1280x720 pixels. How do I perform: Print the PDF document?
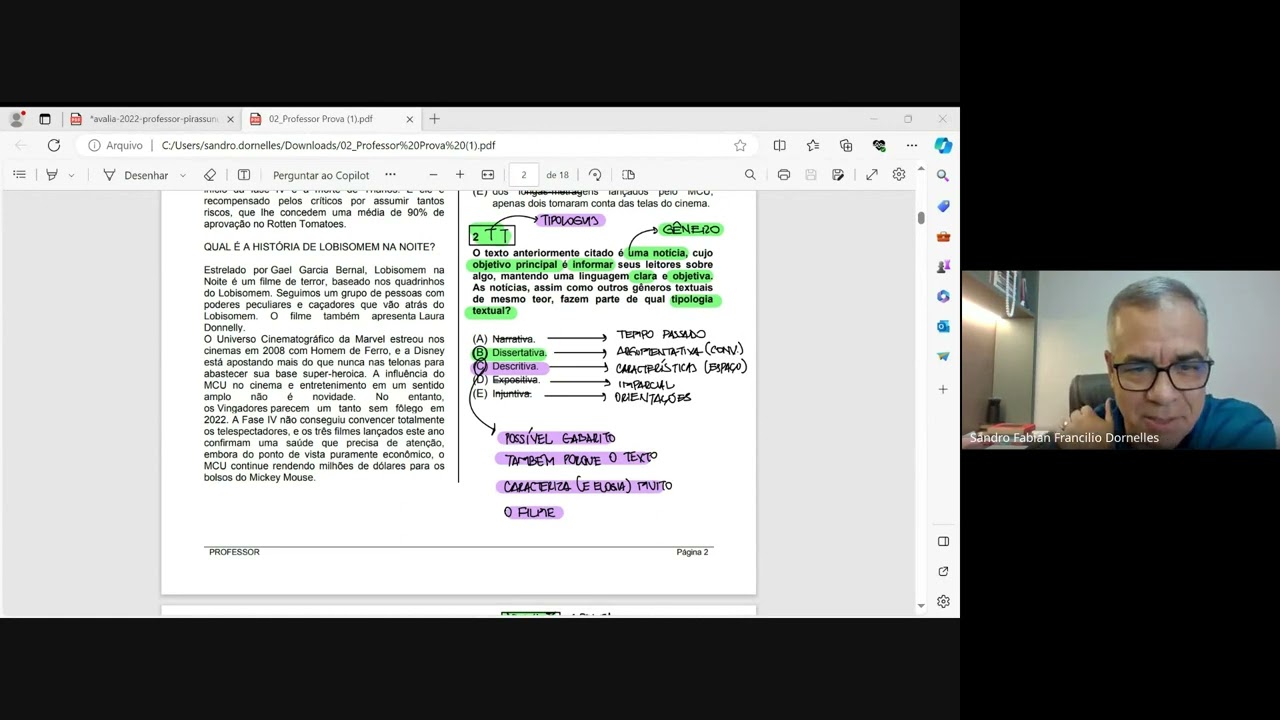[784, 175]
